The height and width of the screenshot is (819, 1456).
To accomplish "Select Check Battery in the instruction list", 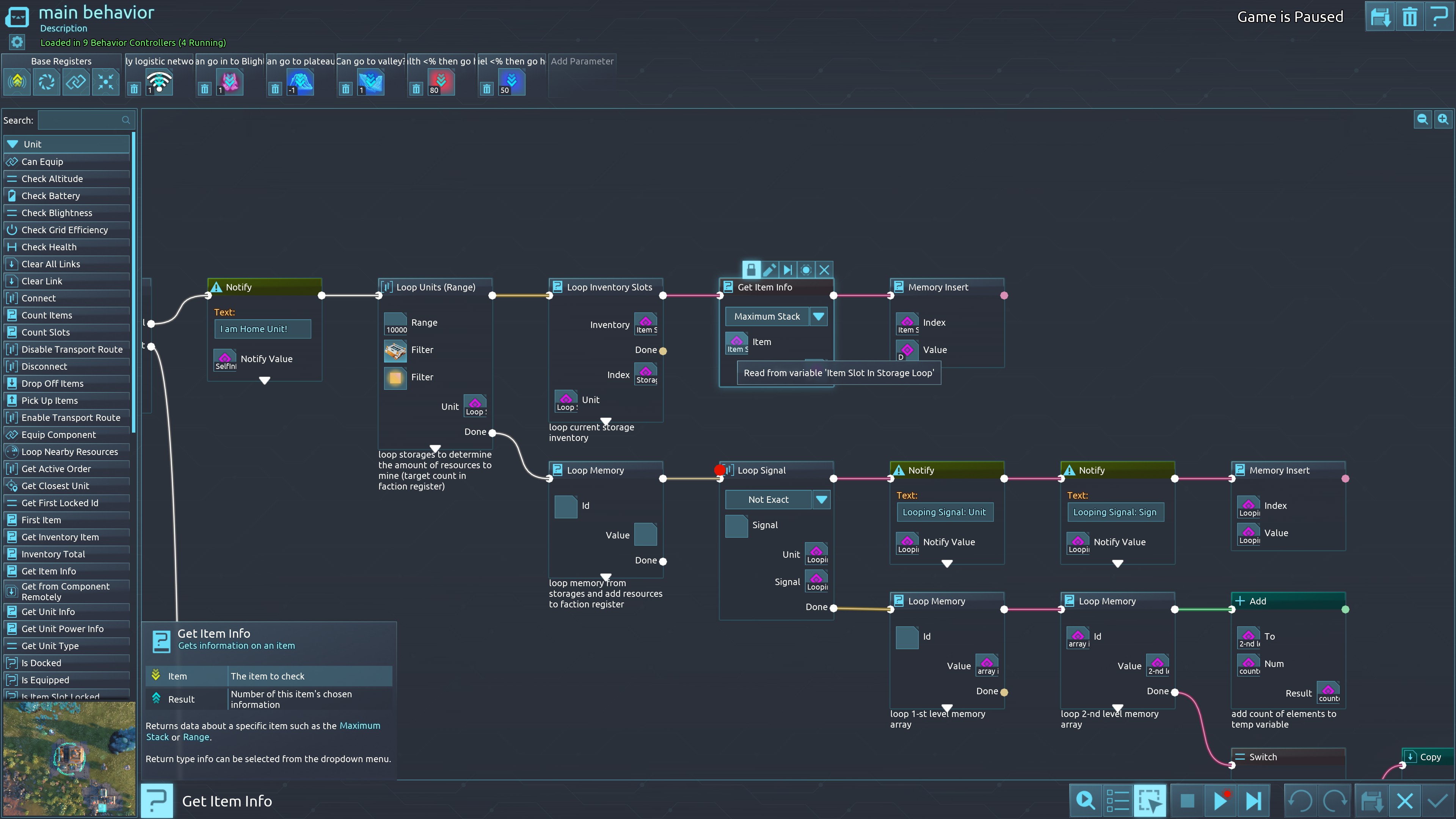I will coord(51,196).
